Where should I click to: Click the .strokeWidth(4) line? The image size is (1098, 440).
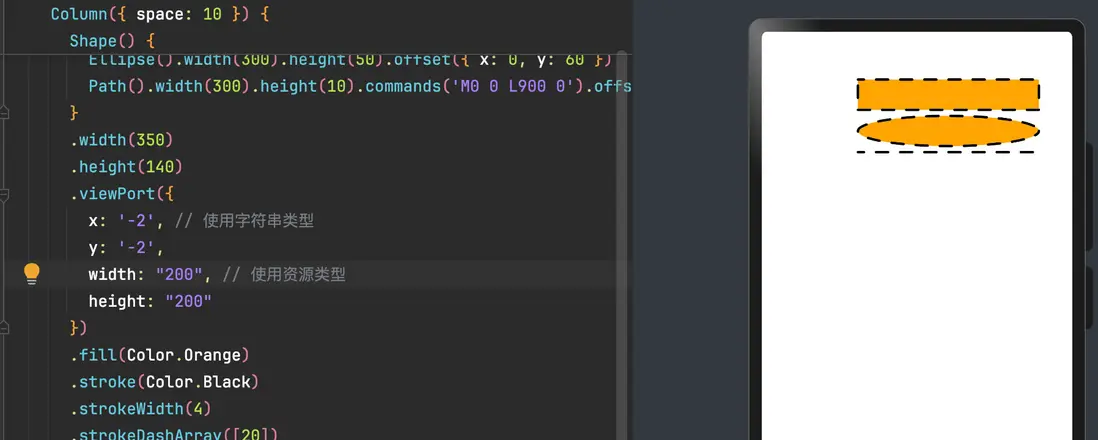coord(140,408)
